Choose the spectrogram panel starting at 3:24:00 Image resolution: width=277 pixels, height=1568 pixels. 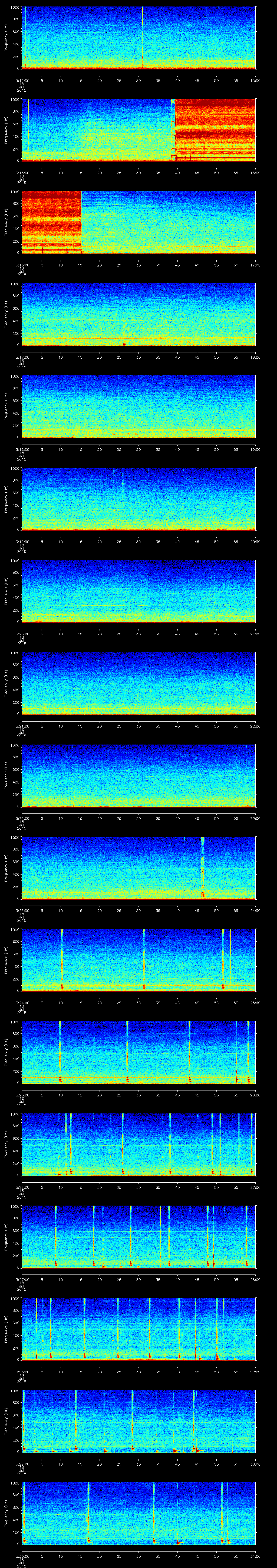138,960
